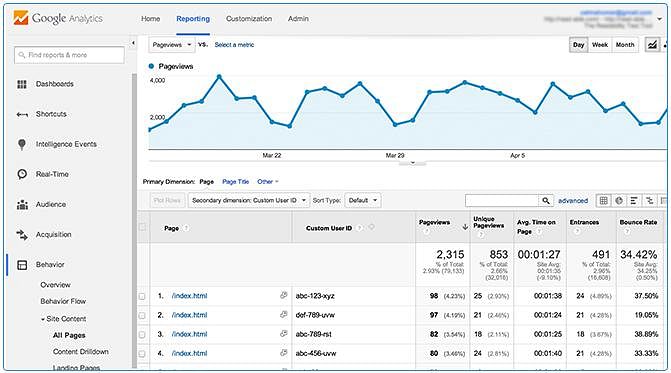Open the Admin tab
Viewport: 671px width, 373px height.
click(298, 19)
